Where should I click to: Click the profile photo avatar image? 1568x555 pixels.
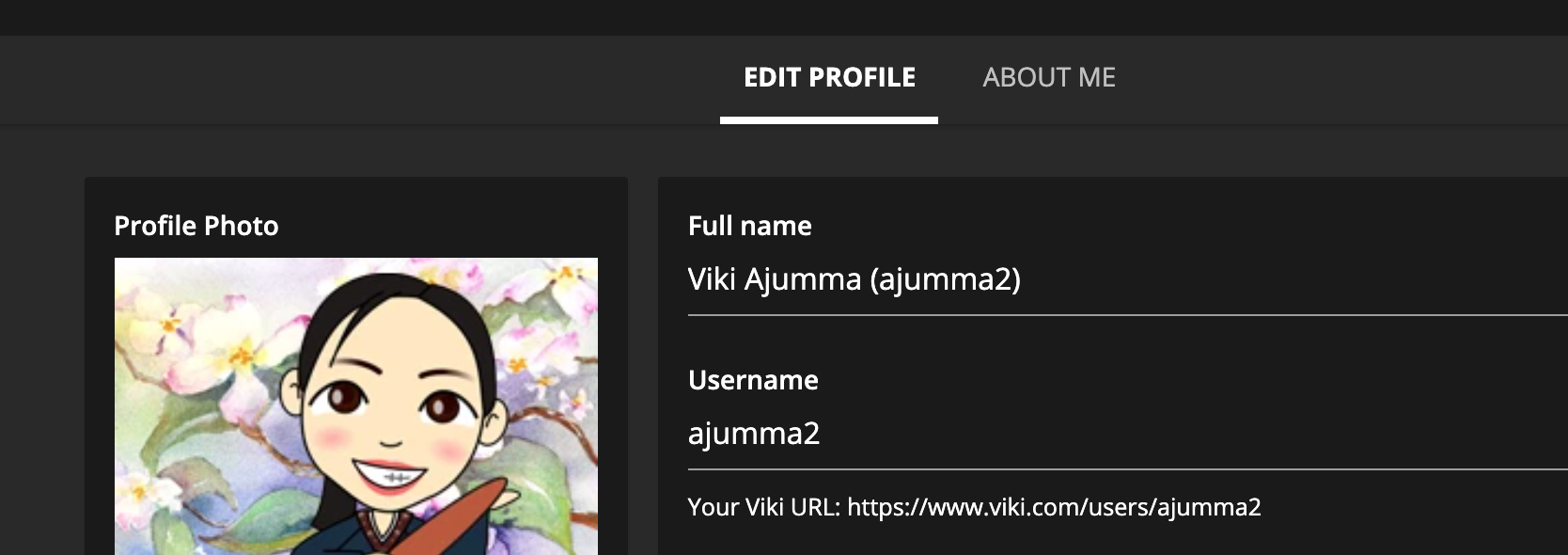click(355, 405)
